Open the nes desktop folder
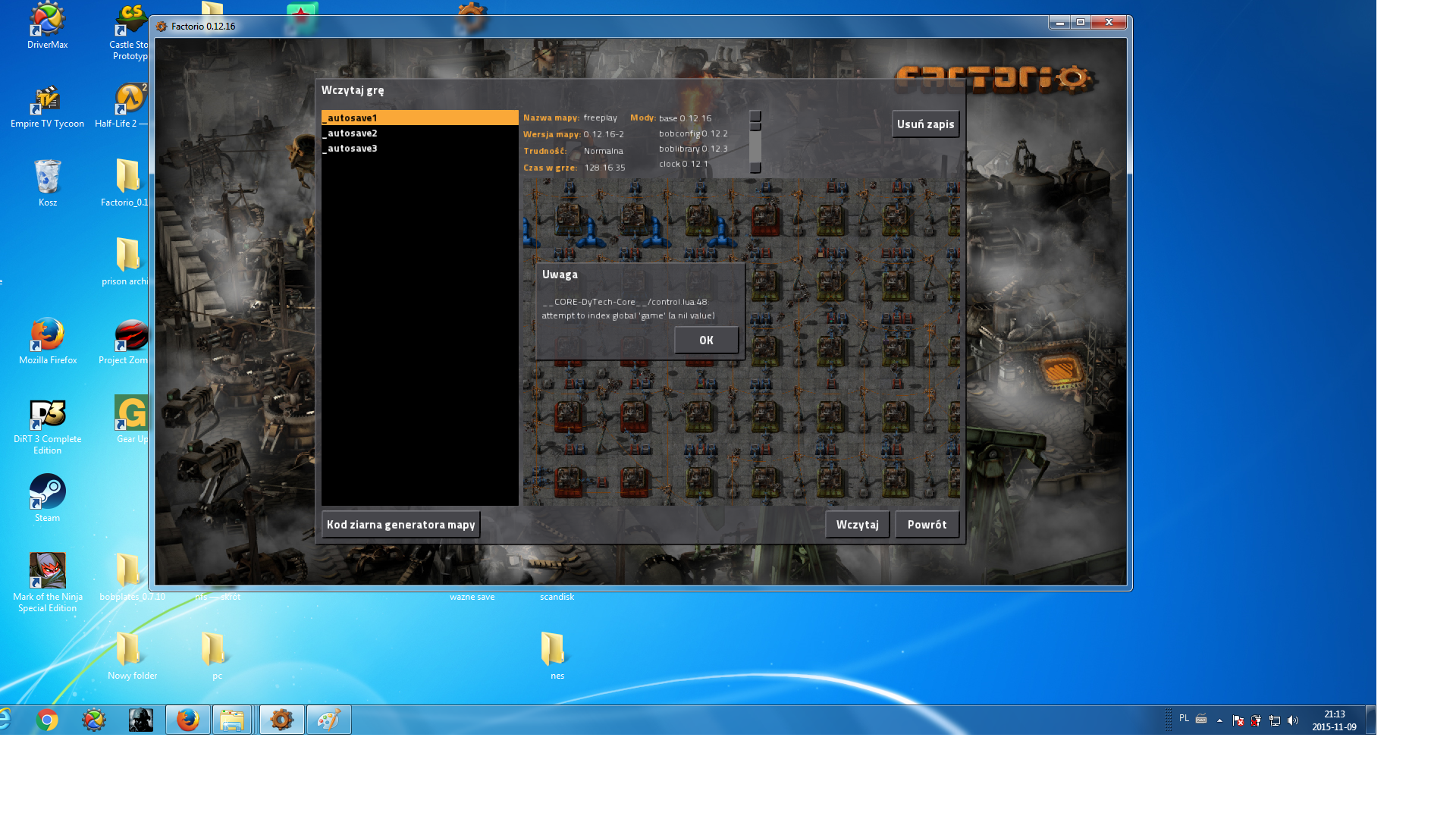The height and width of the screenshot is (819, 1456). (556, 656)
